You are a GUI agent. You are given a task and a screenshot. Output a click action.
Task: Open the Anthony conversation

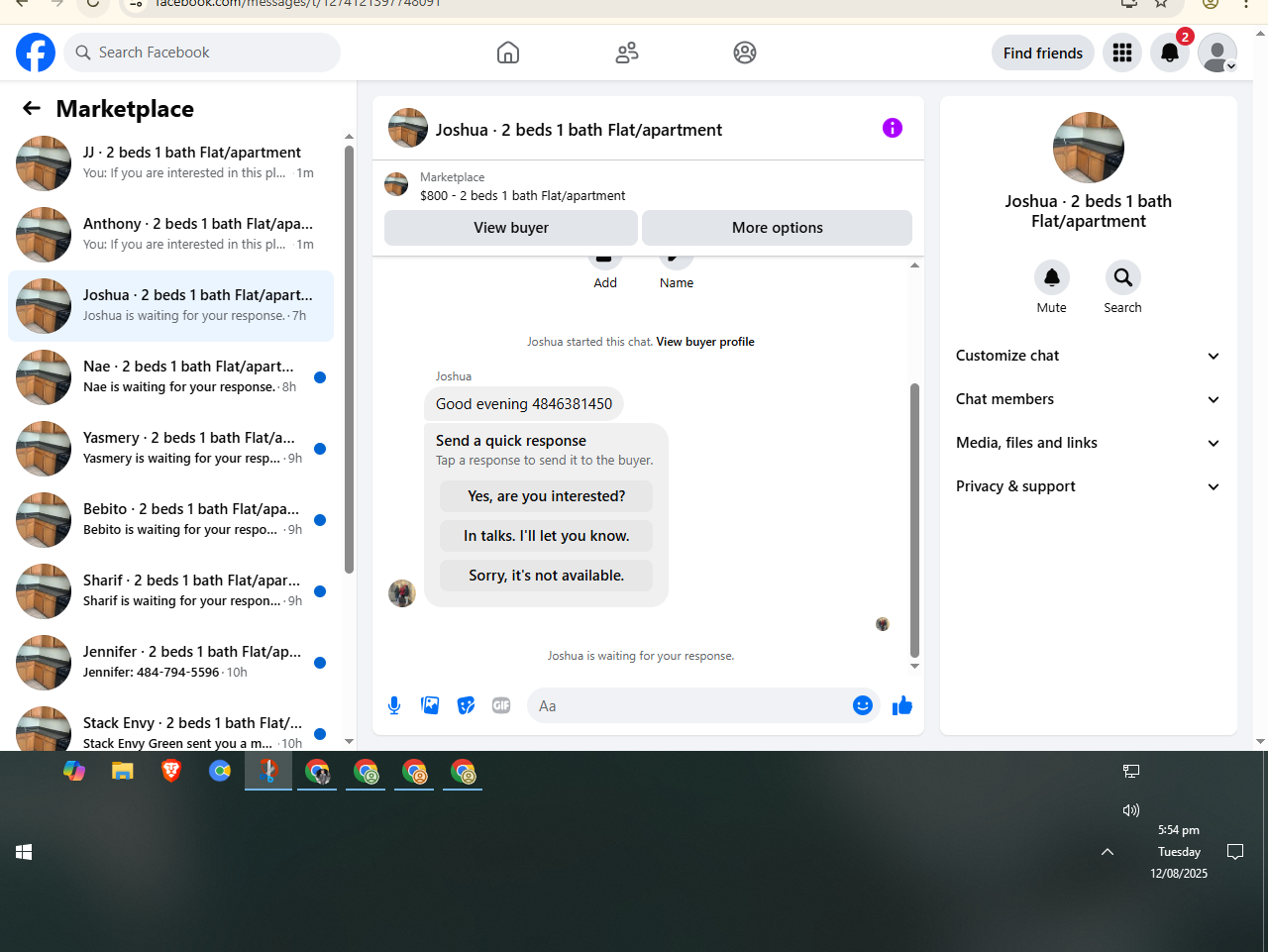tap(170, 235)
